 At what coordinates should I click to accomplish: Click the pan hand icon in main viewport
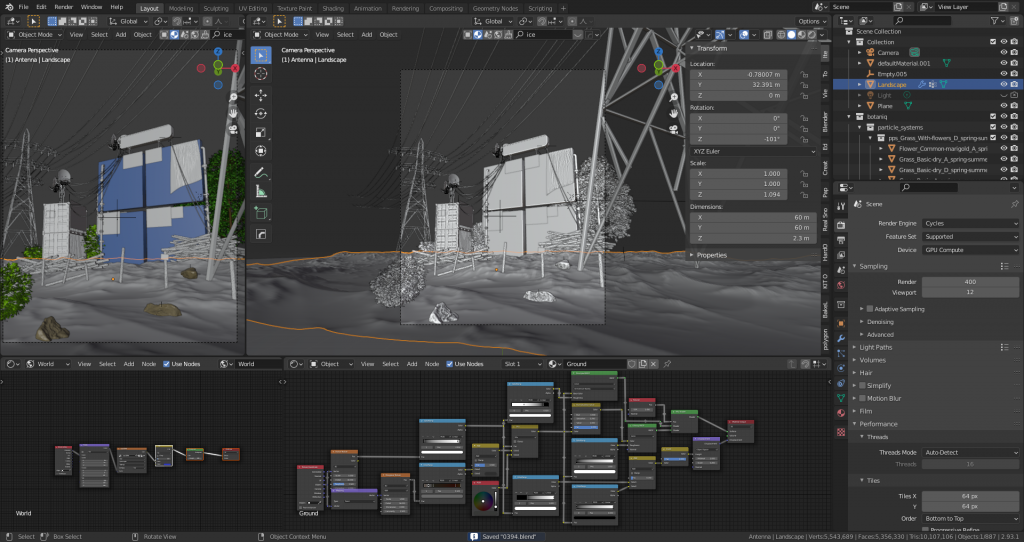pyautogui.click(x=673, y=113)
